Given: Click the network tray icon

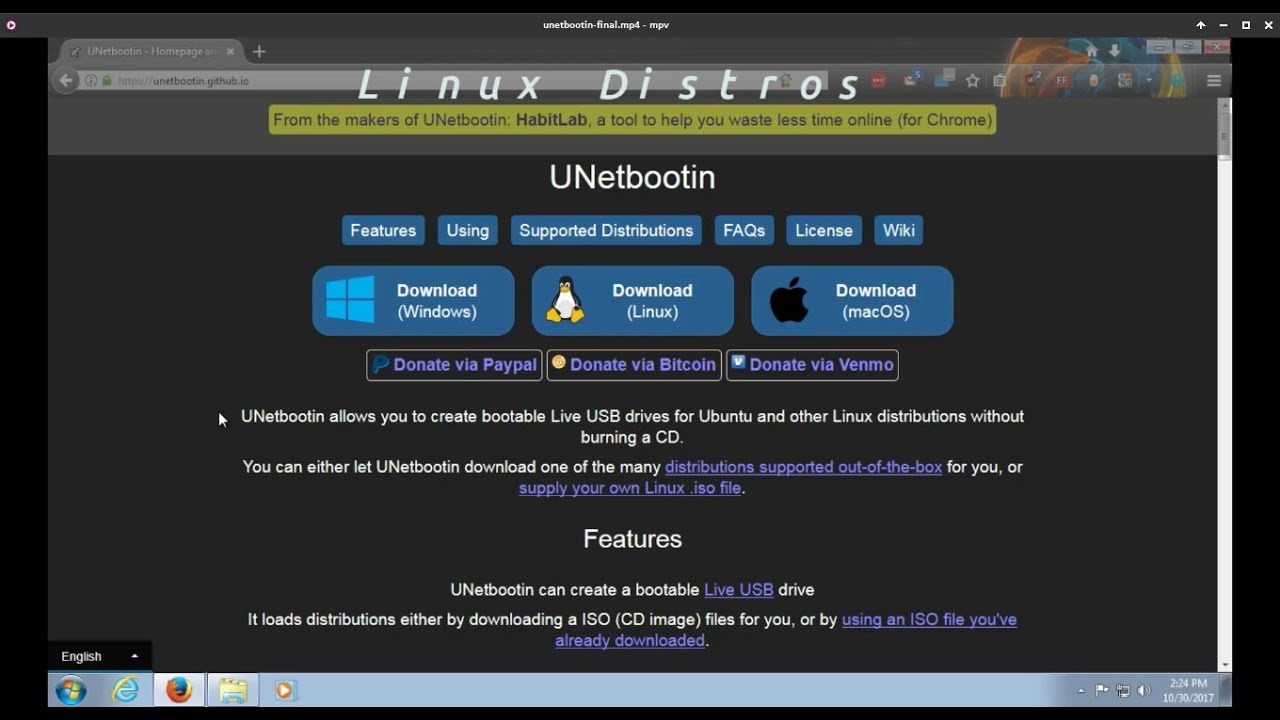Looking at the screenshot, I should 1123,690.
